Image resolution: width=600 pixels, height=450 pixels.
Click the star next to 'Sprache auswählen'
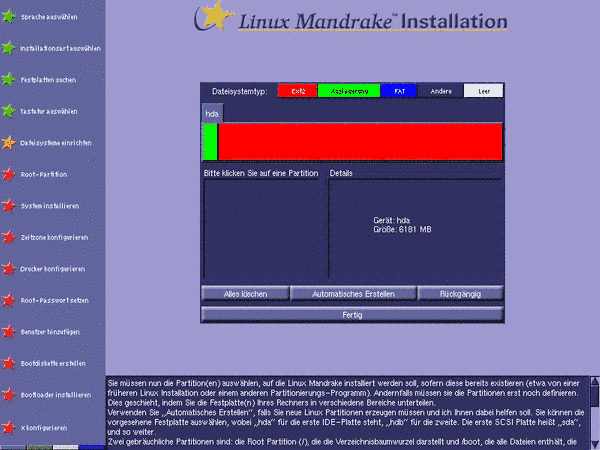point(9,17)
